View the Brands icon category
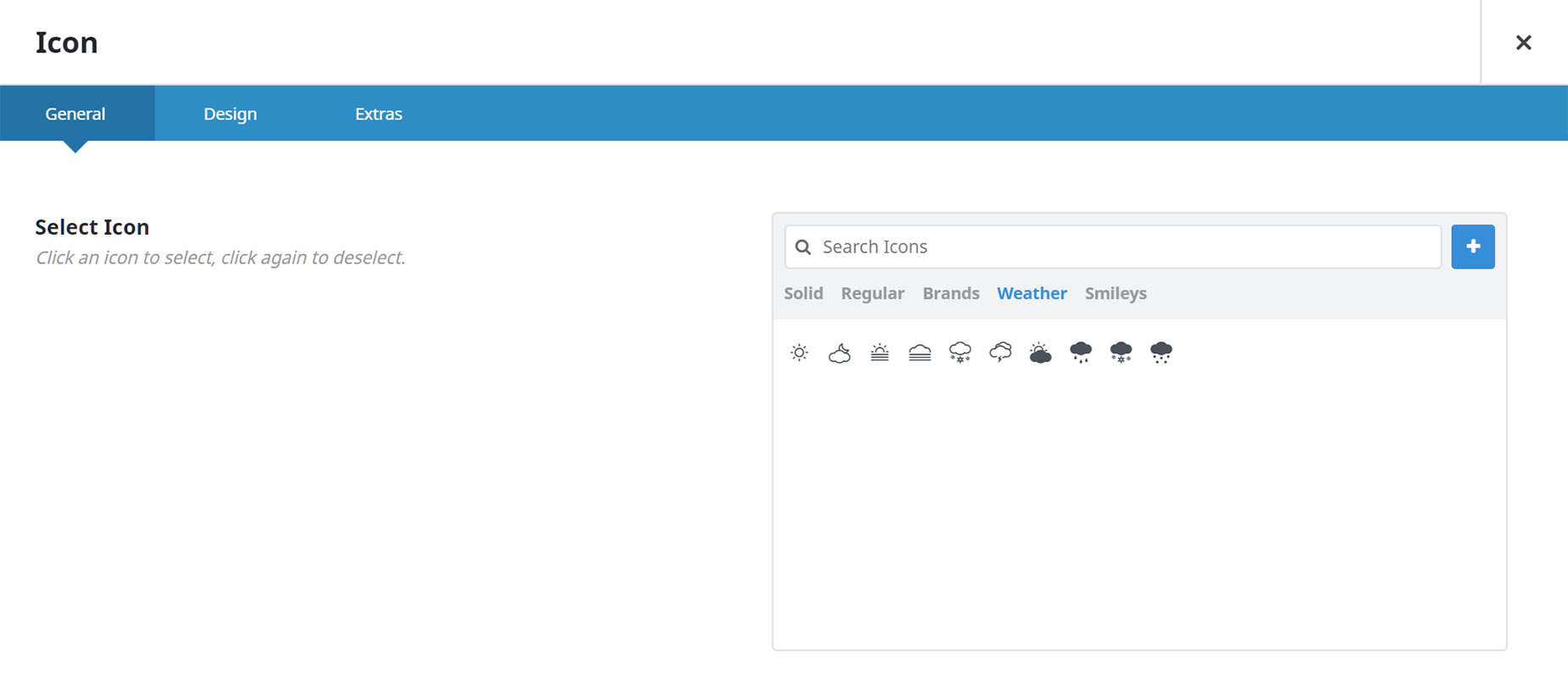 point(951,293)
